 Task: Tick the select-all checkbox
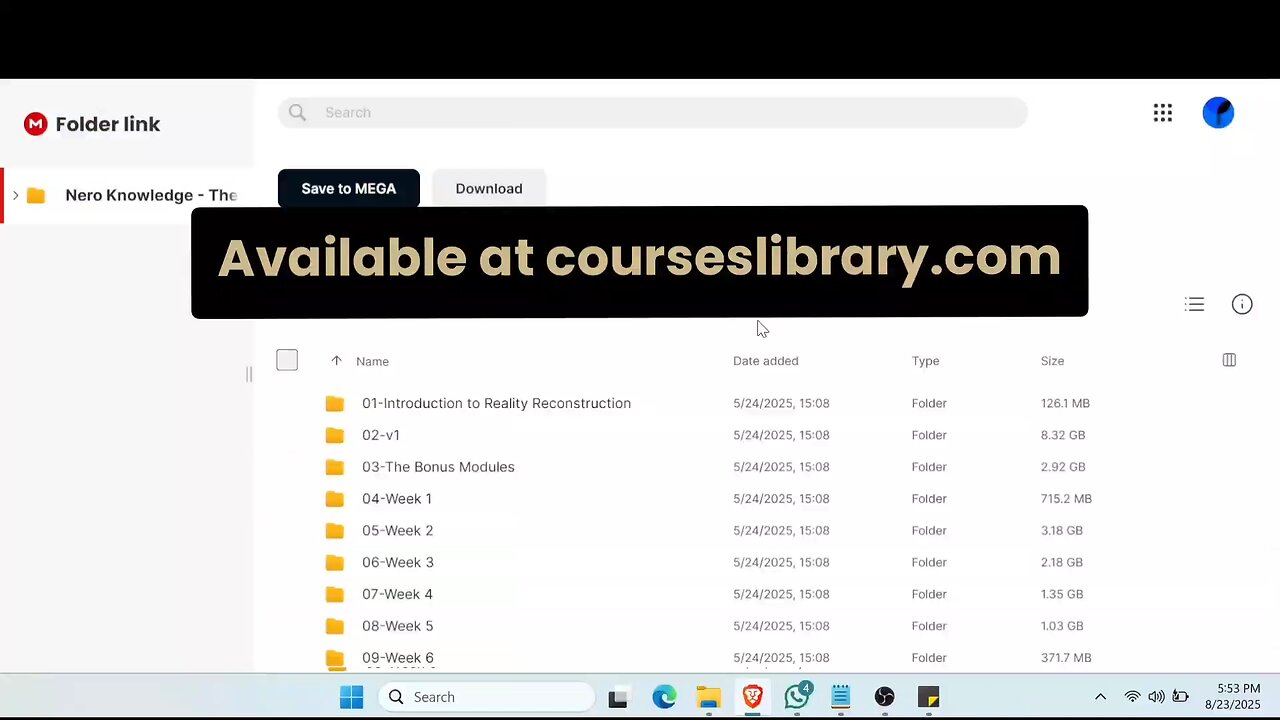287,360
